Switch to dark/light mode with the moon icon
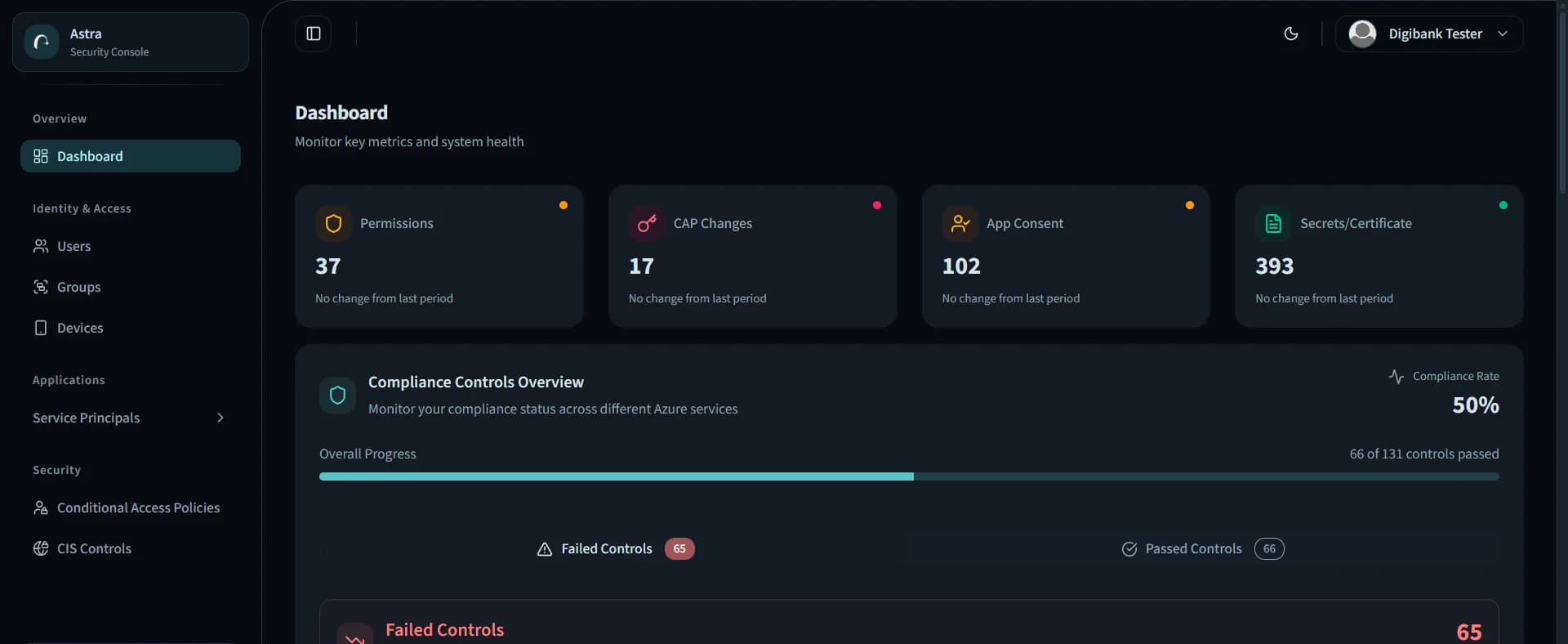Viewport: 1568px width, 644px height. (x=1291, y=34)
